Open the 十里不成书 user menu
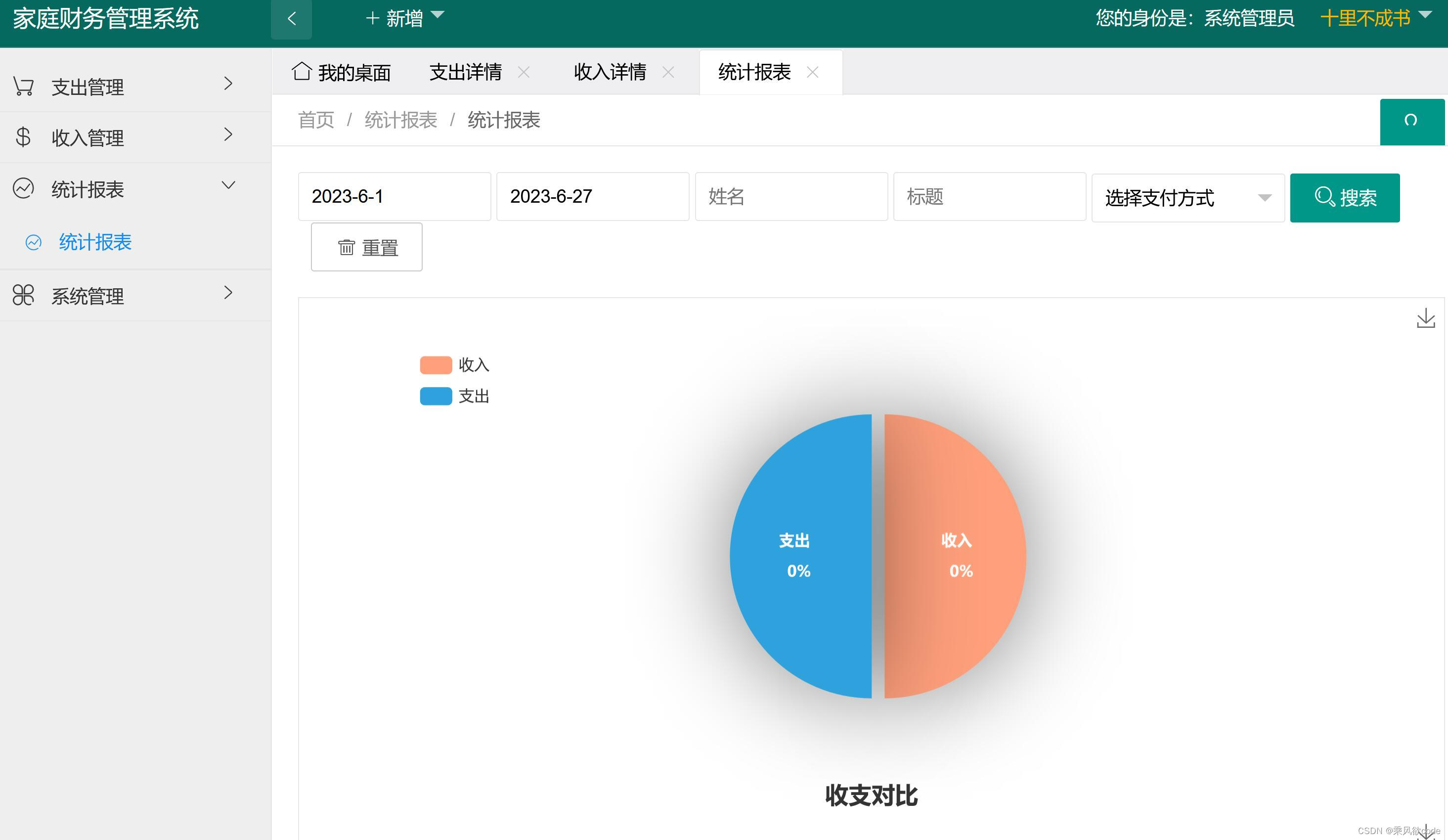 point(1364,18)
